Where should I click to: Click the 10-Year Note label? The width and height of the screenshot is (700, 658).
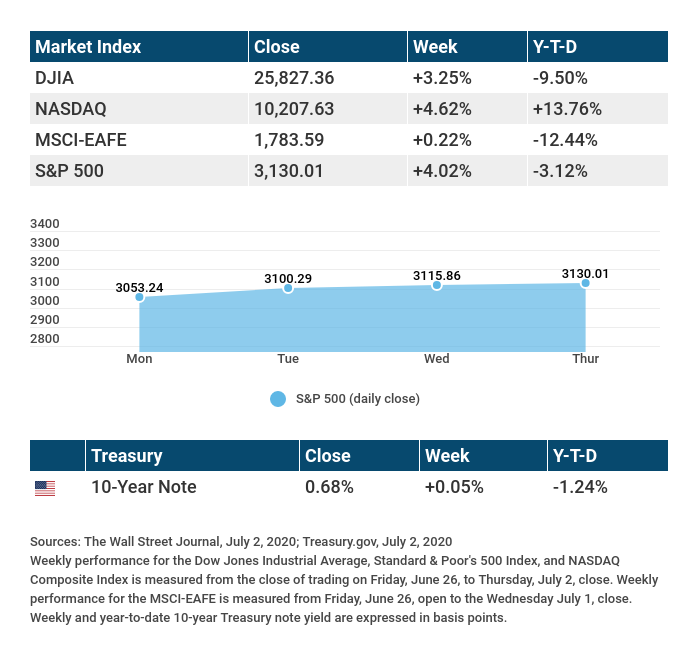(x=143, y=487)
